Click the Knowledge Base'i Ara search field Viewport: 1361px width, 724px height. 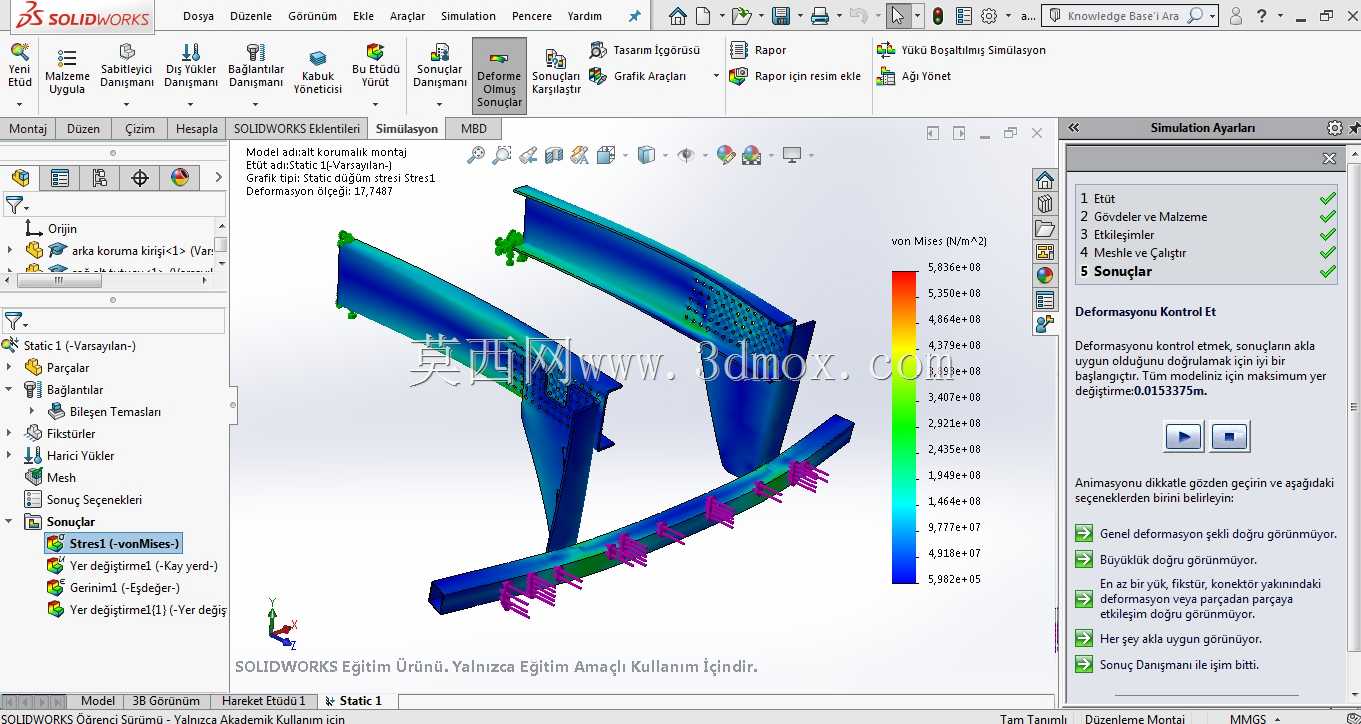pyautogui.click(x=1124, y=16)
